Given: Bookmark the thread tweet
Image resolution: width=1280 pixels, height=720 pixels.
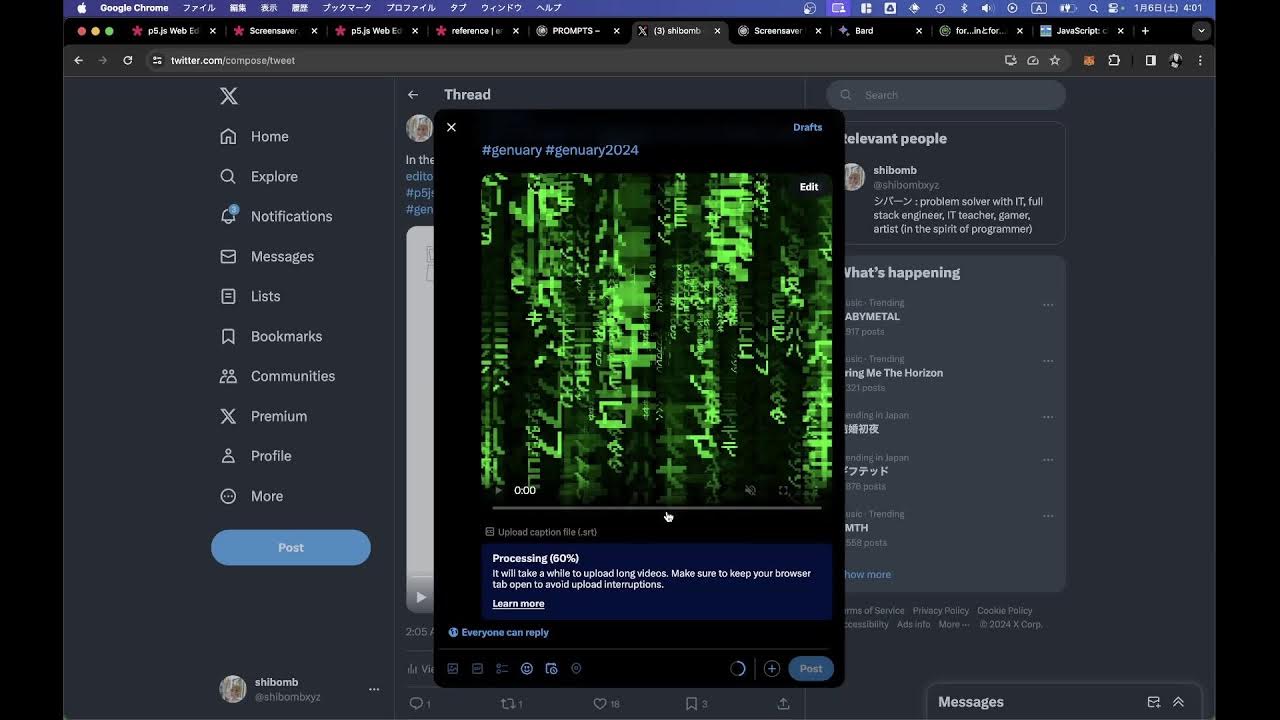Looking at the screenshot, I should click(x=696, y=704).
